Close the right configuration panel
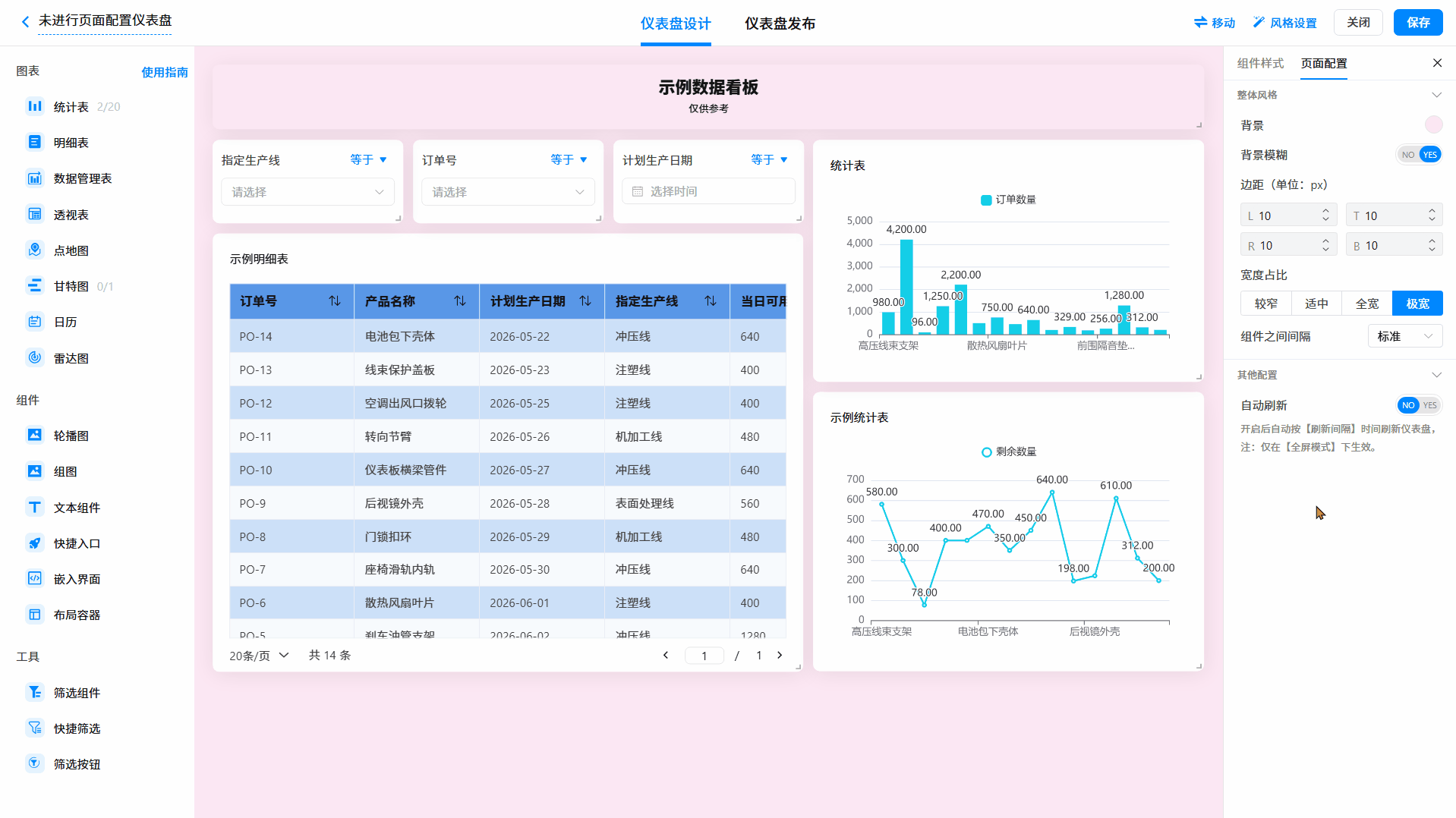The image size is (1456, 818). 1437,63
